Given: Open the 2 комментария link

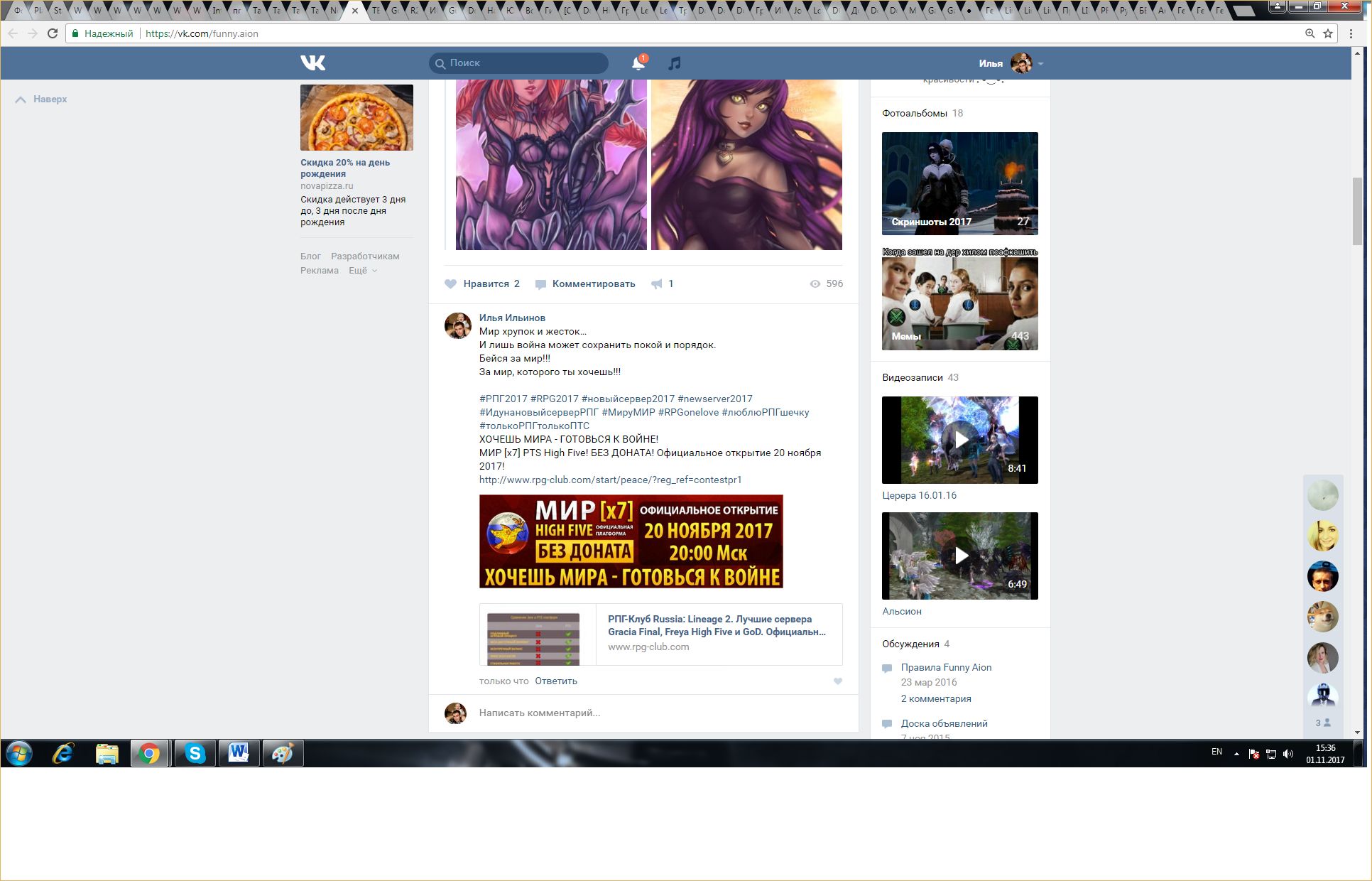Looking at the screenshot, I should coord(936,698).
